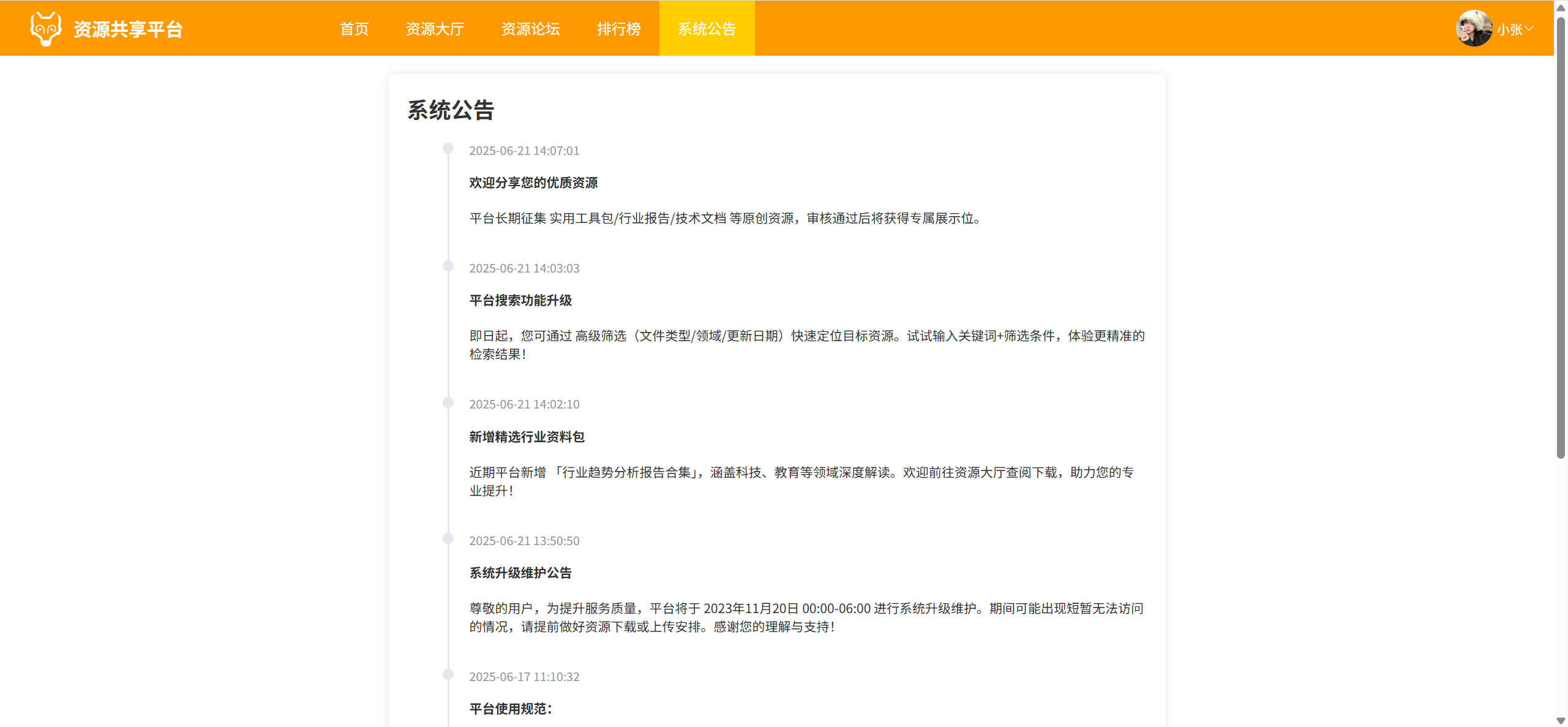This screenshot has width=1568, height=727.
Task: Click the user avatar picture
Action: click(x=1473, y=29)
